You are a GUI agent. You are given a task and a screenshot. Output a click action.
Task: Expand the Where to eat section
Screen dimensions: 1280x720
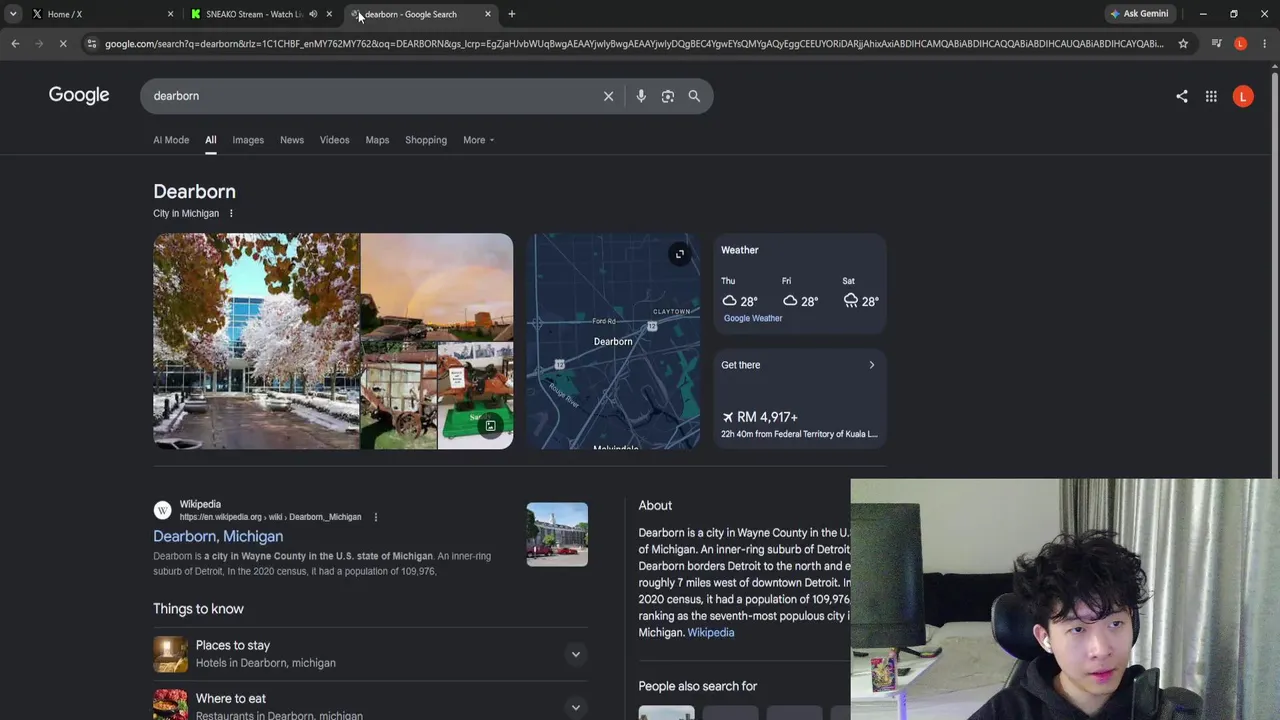tap(575, 707)
